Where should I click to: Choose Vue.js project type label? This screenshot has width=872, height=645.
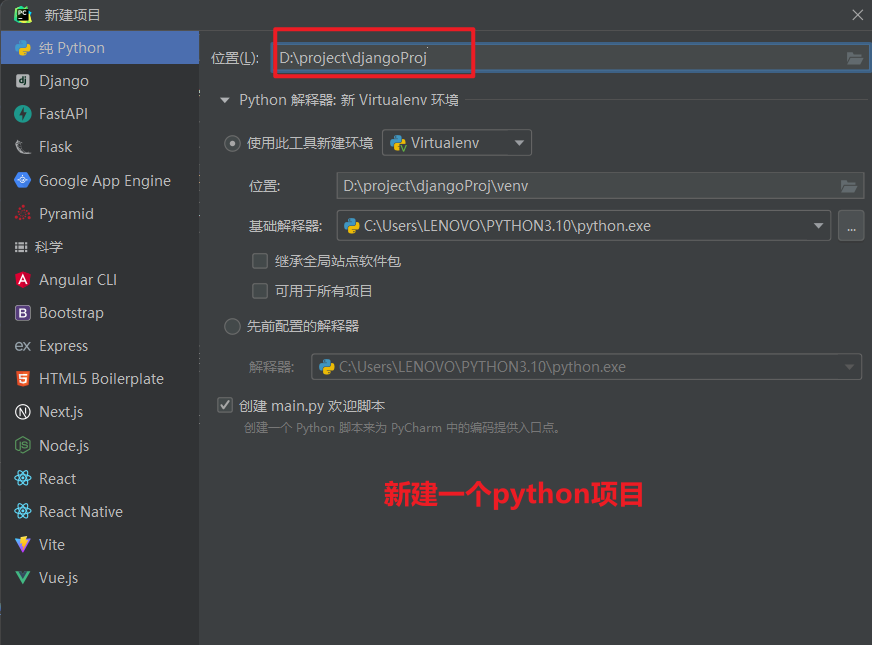pyautogui.click(x=58, y=578)
